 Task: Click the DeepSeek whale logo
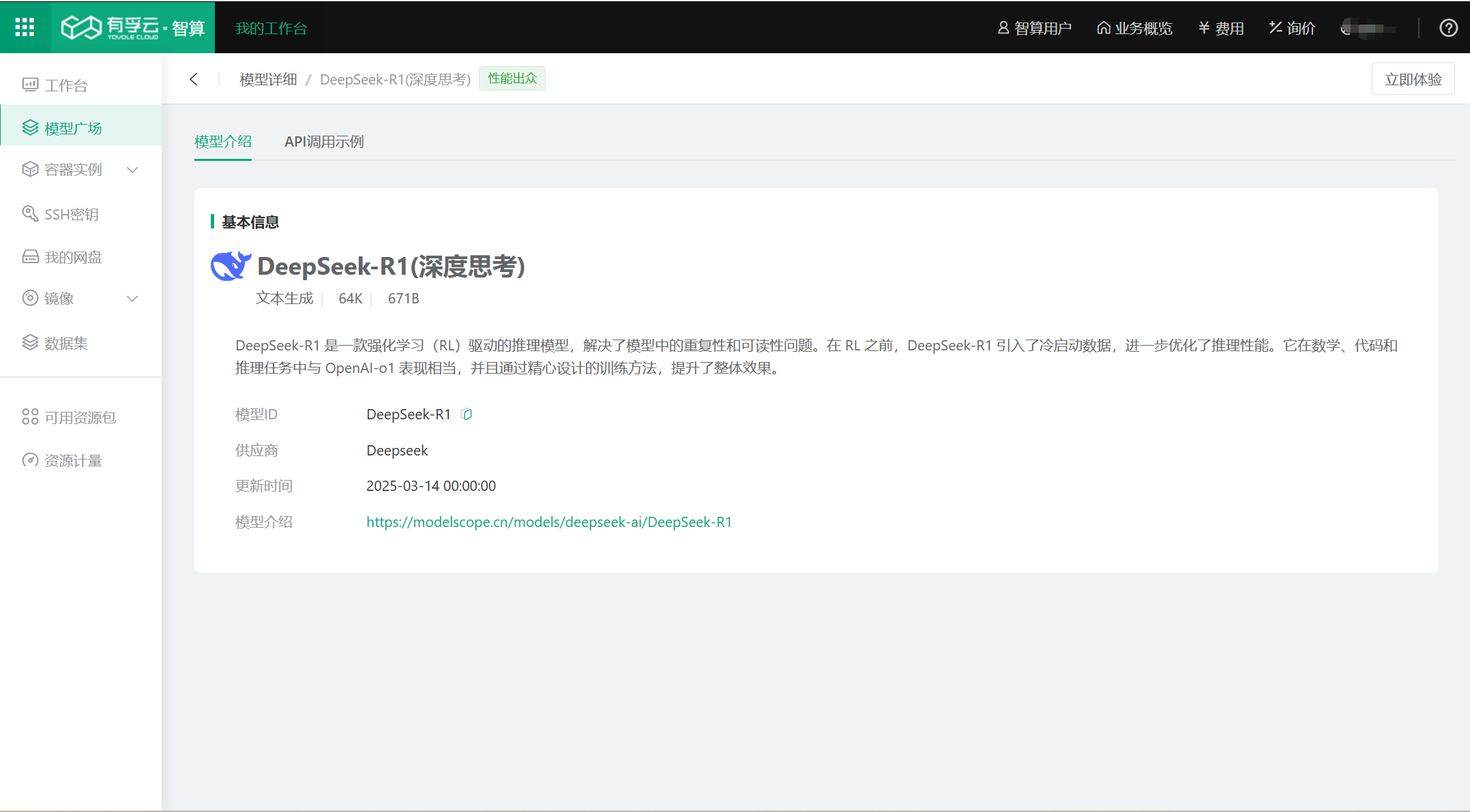coord(231,266)
